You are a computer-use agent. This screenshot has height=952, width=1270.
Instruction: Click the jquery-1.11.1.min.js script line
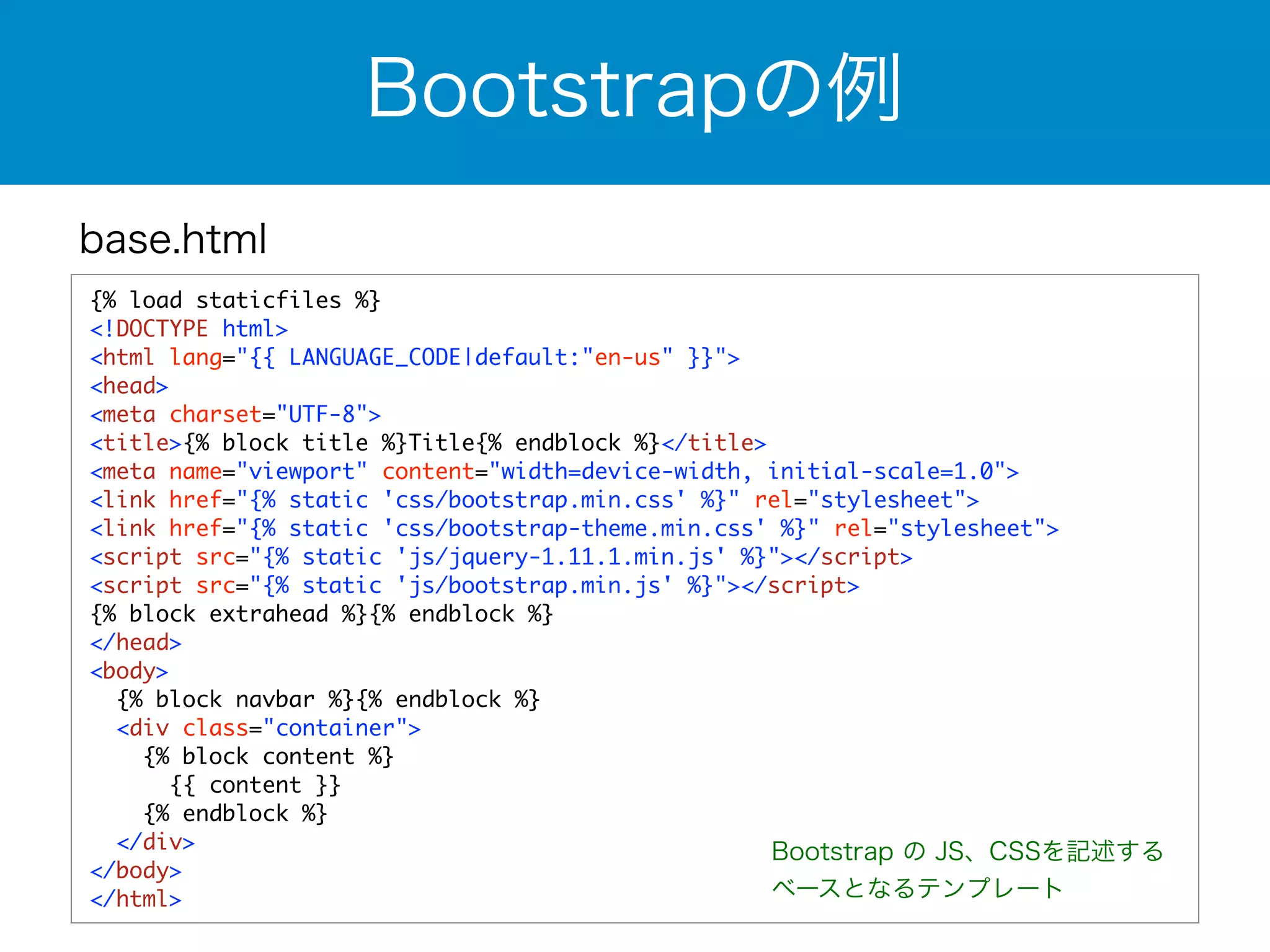pyautogui.click(x=502, y=557)
